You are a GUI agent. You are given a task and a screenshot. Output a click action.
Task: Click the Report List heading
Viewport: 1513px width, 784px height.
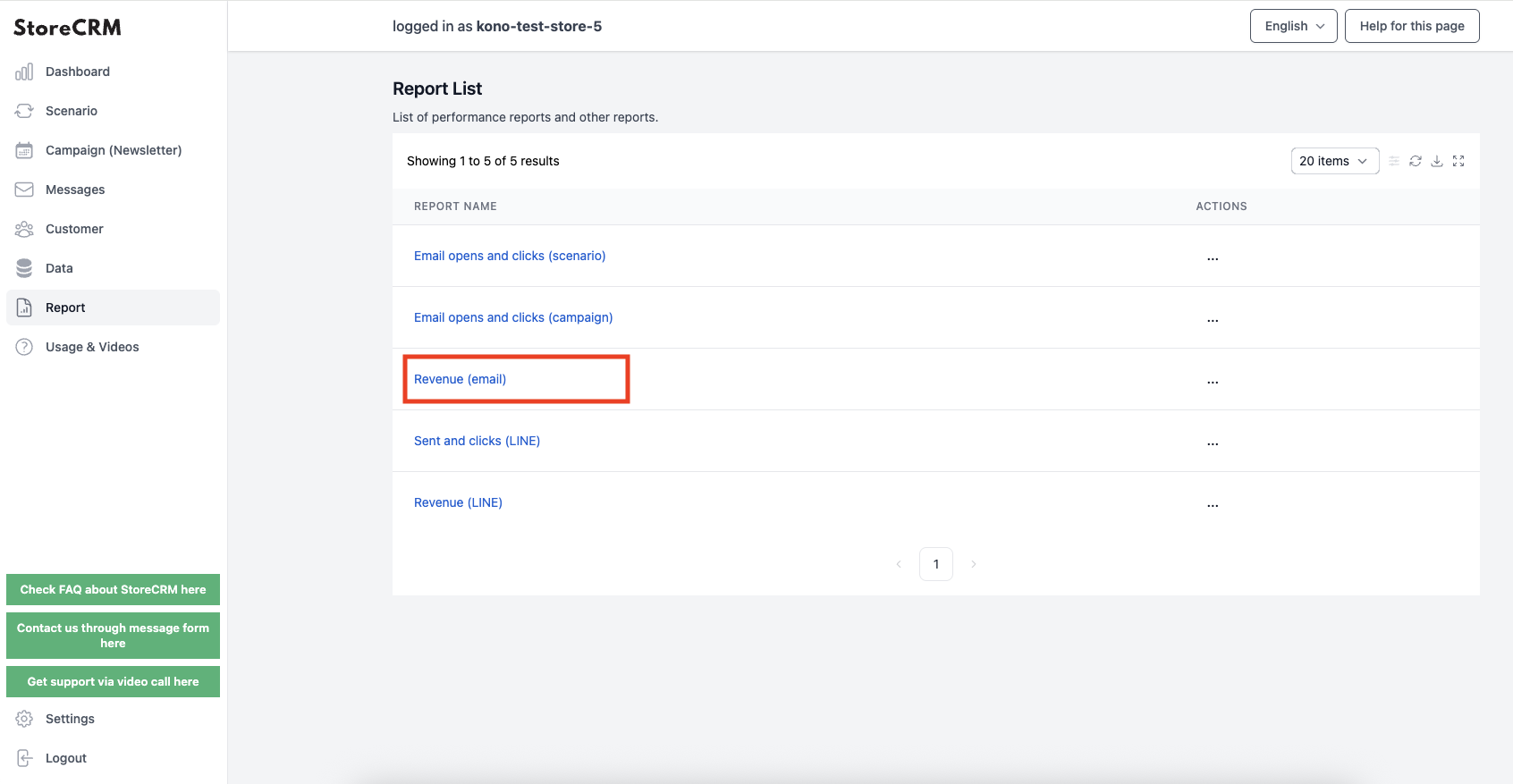pyautogui.click(x=437, y=89)
